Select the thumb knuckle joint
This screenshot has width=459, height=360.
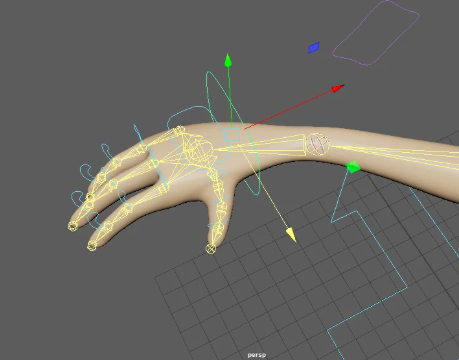point(212,173)
